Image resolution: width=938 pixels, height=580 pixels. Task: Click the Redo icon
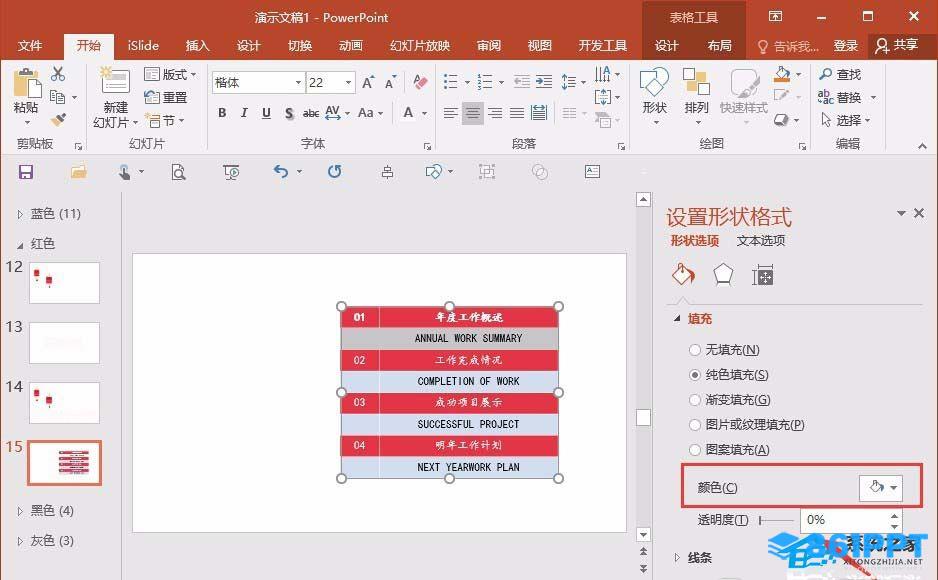[x=334, y=172]
